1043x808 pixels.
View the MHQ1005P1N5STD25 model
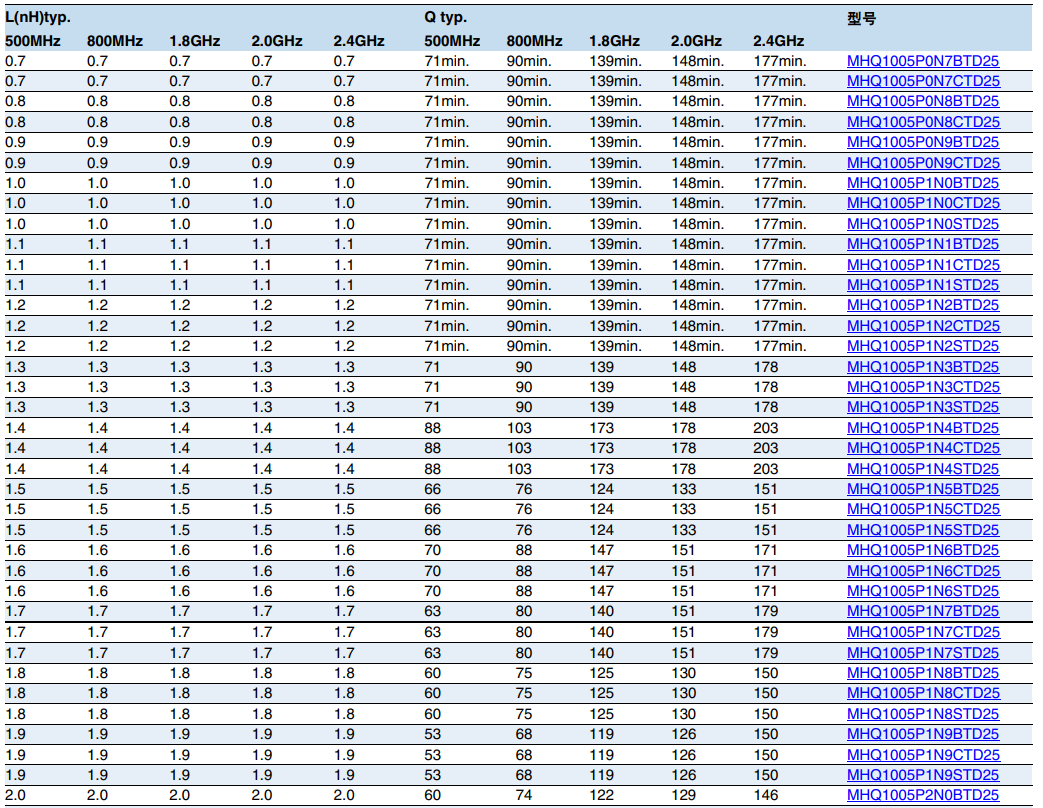tap(923, 530)
